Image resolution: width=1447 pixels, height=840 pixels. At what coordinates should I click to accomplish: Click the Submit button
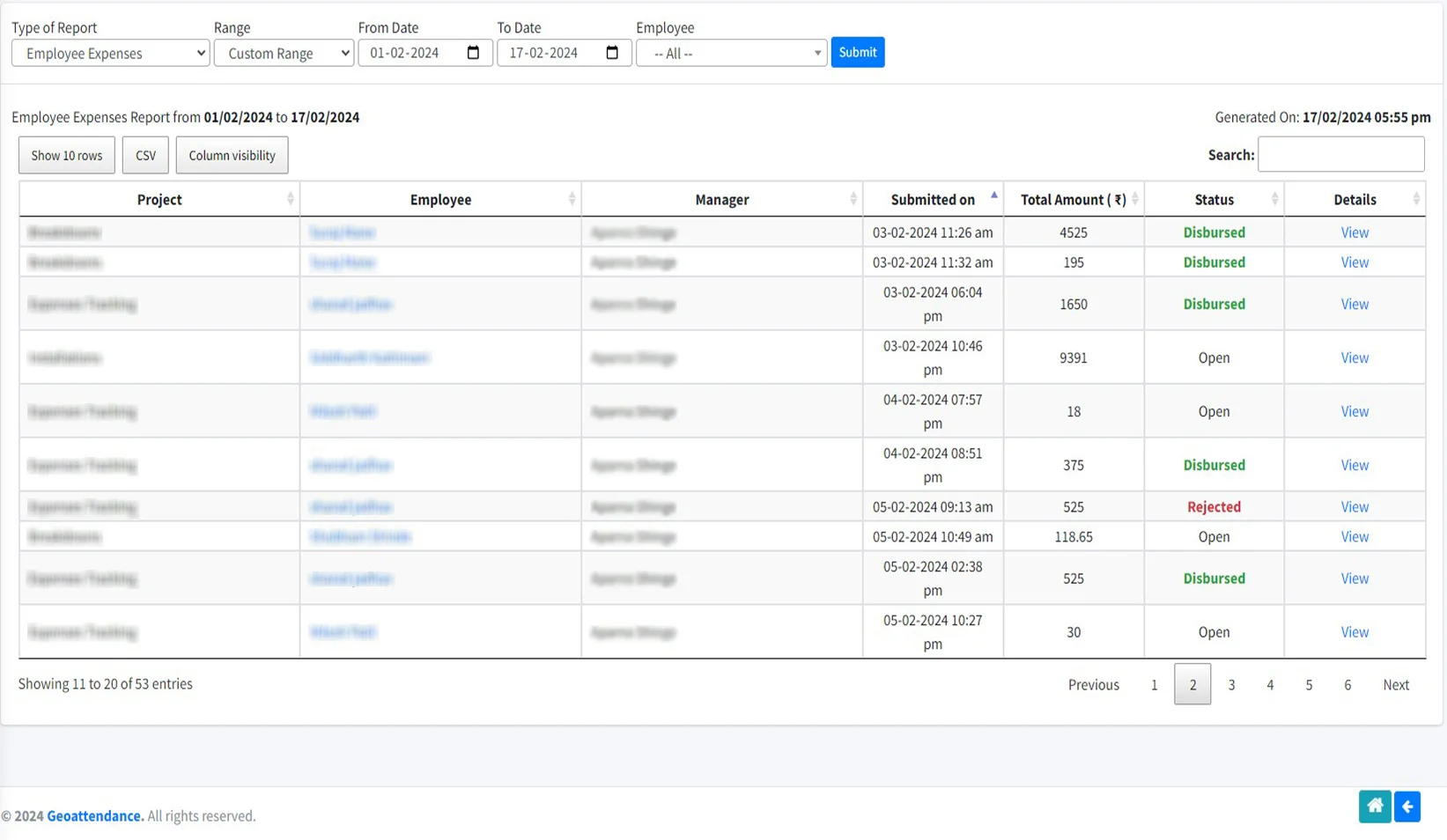[857, 52]
